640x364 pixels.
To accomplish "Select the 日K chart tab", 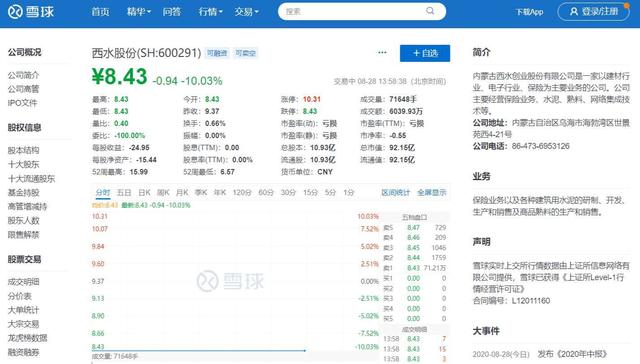I will tap(144, 193).
